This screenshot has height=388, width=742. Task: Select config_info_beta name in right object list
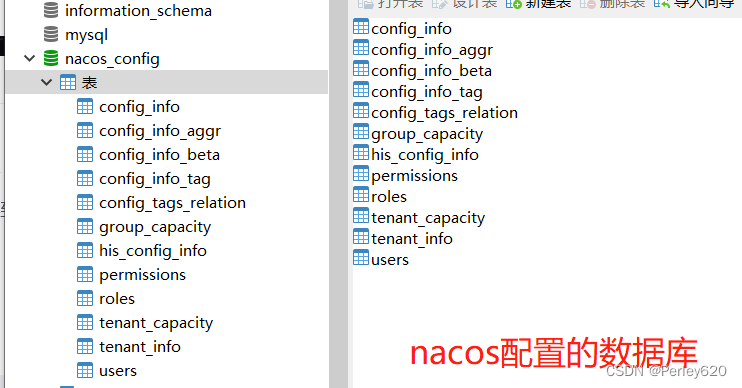432,71
